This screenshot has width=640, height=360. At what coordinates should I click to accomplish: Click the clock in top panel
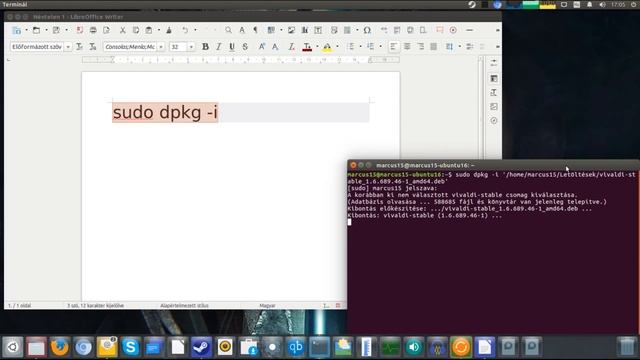pos(618,5)
